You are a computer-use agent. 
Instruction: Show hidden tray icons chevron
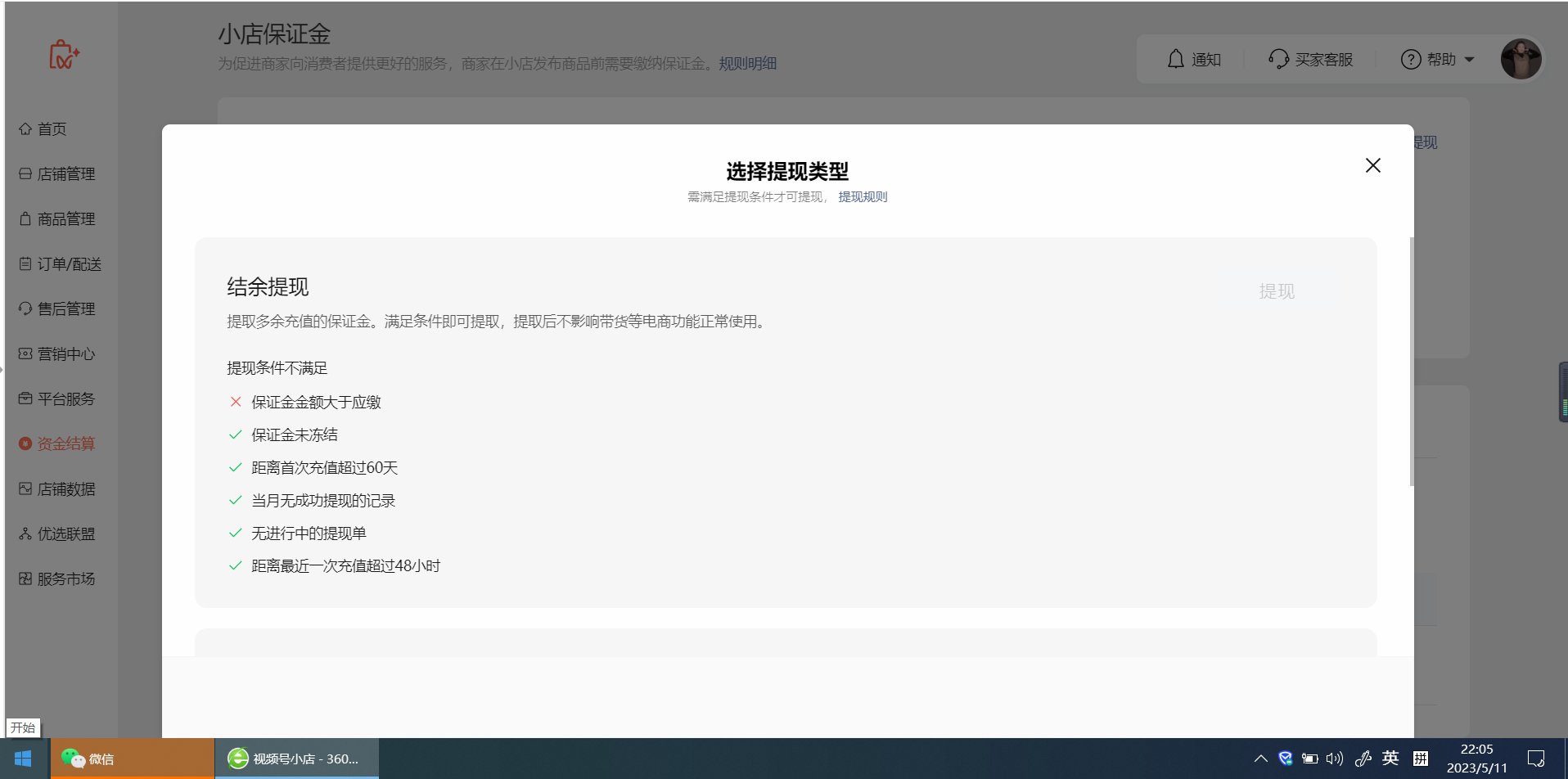(x=1260, y=759)
